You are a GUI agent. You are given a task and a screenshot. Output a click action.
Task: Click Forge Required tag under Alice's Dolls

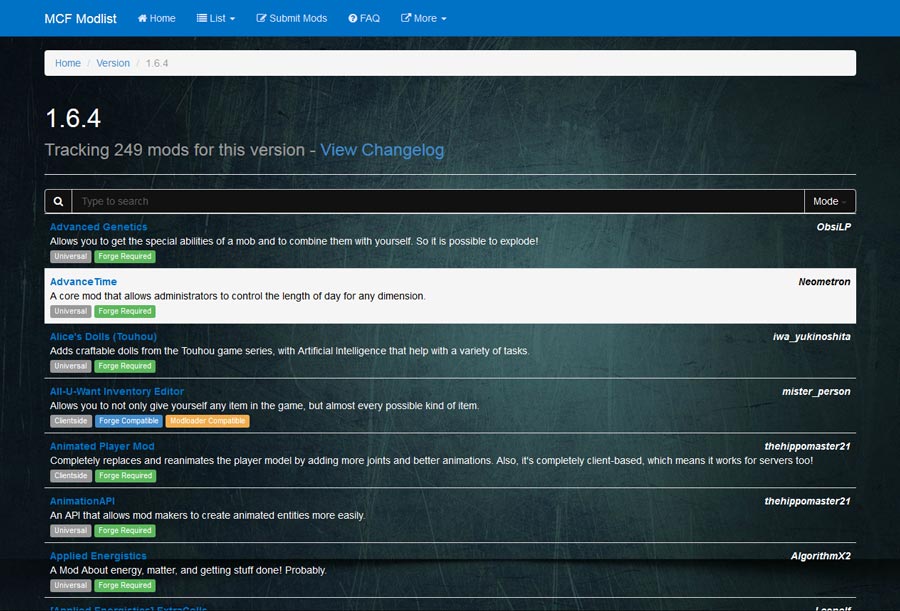coord(125,366)
